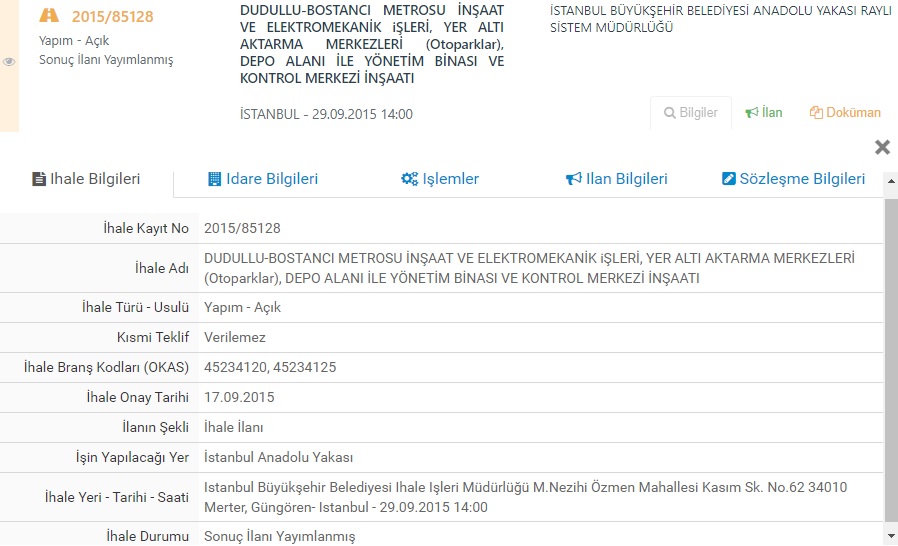Toggle the eye icon on the tender row

pyautogui.click(x=9, y=61)
